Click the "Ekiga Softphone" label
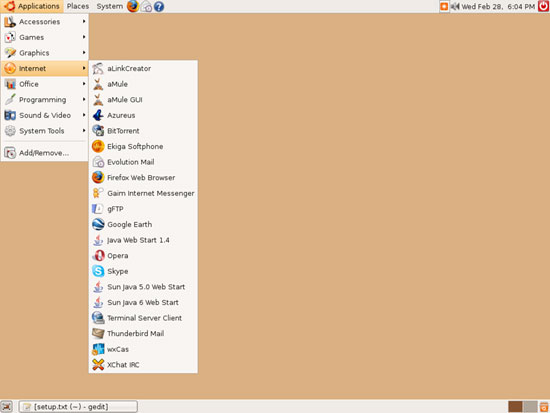 point(135,147)
